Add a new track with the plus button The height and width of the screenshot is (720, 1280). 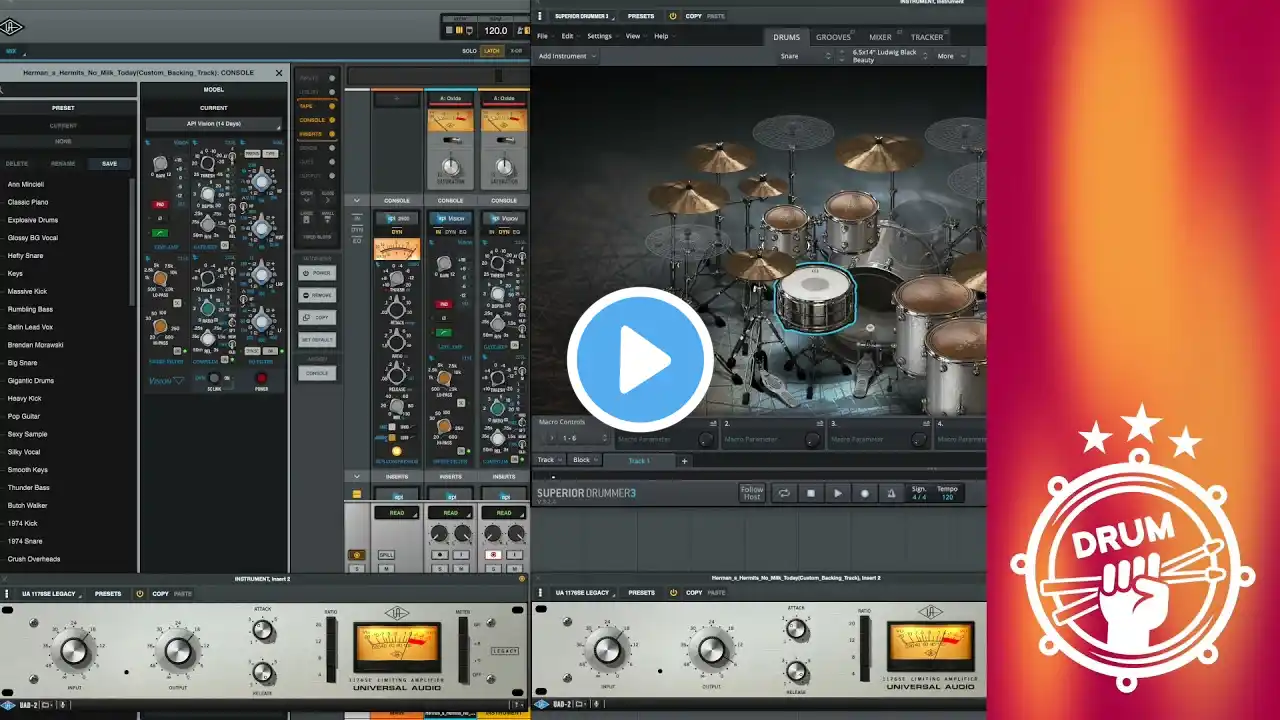(x=685, y=460)
